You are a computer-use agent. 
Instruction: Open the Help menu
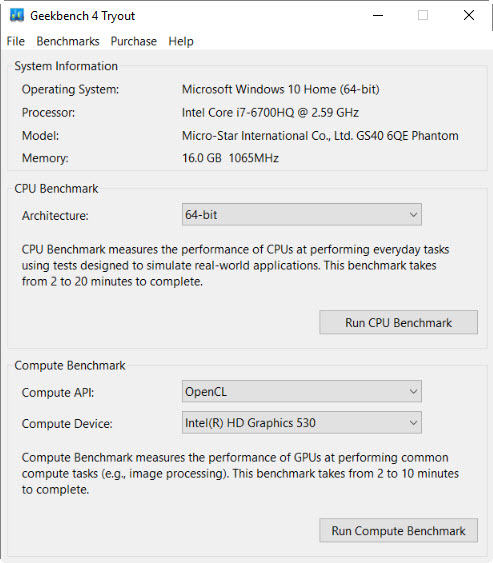tap(181, 41)
